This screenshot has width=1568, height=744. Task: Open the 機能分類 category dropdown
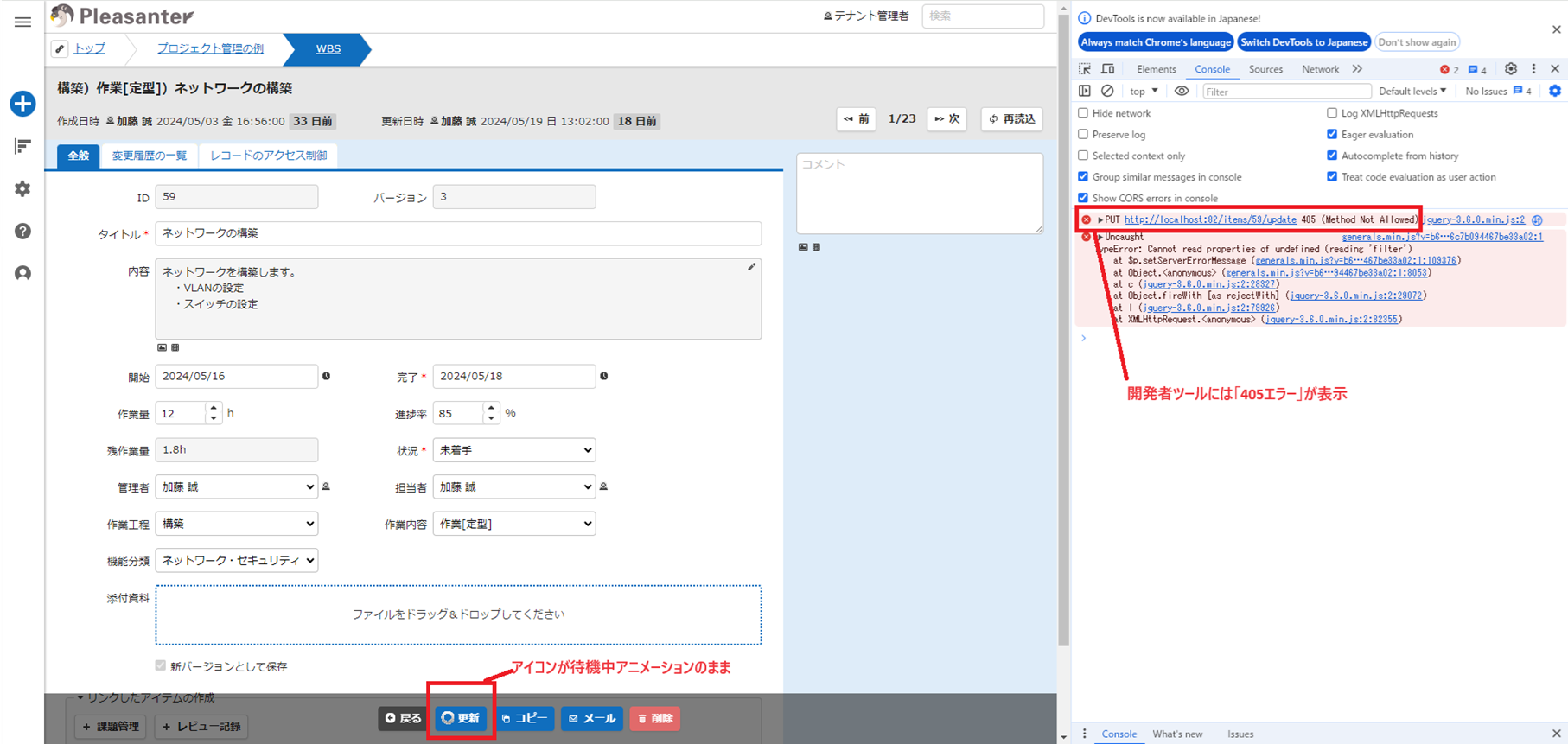[237, 560]
